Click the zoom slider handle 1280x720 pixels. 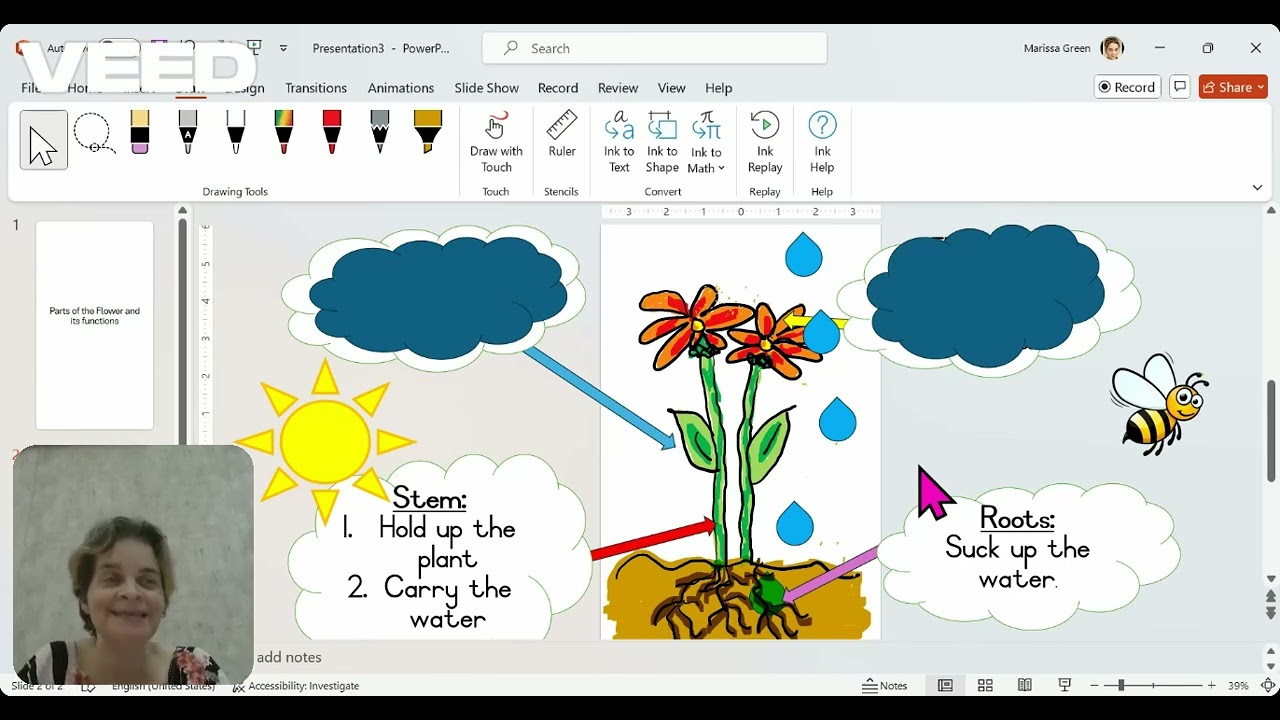(x=1121, y=686)
